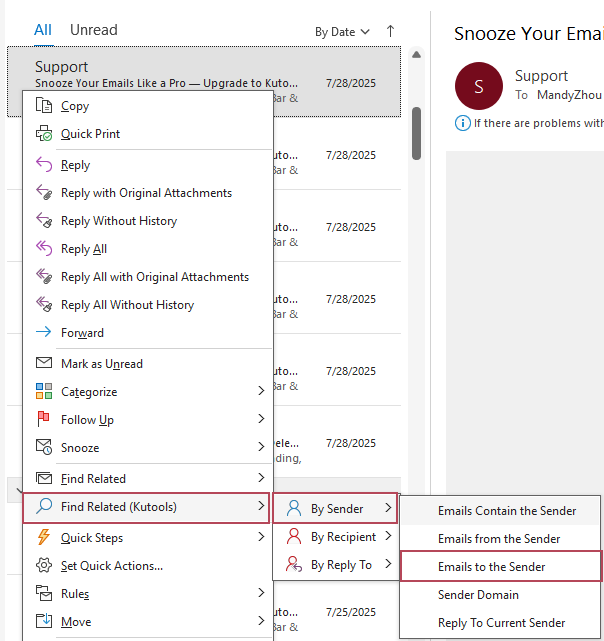Choose Reply To Current Sender

click(500, 623)
